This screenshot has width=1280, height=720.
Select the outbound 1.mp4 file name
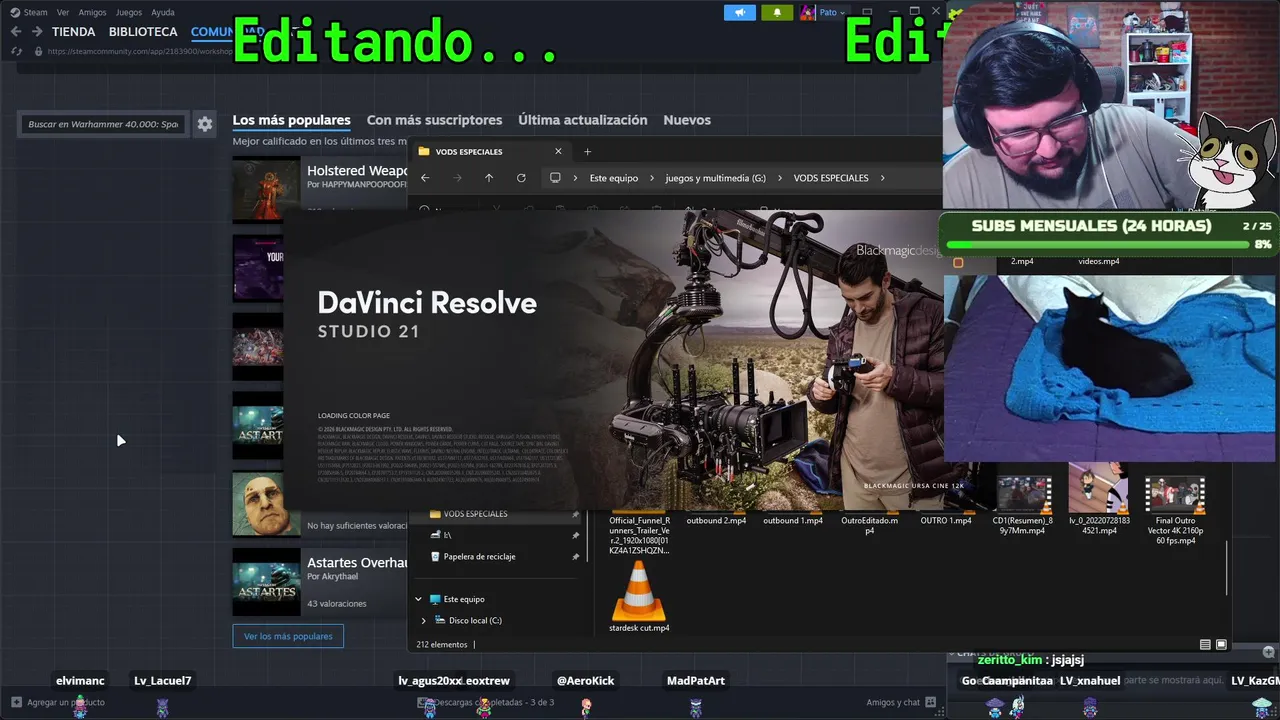[x=793, y=521]
